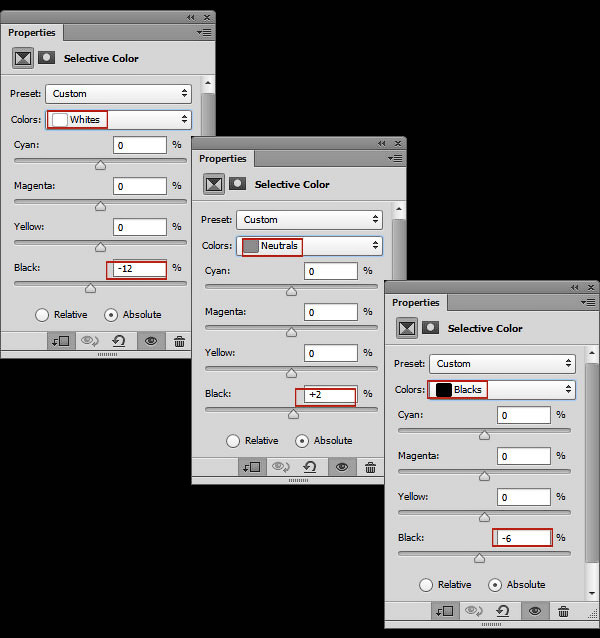Open panel flyout menu in Whites panel
This screenshot has height=638, width=600.
pos(204,32)
